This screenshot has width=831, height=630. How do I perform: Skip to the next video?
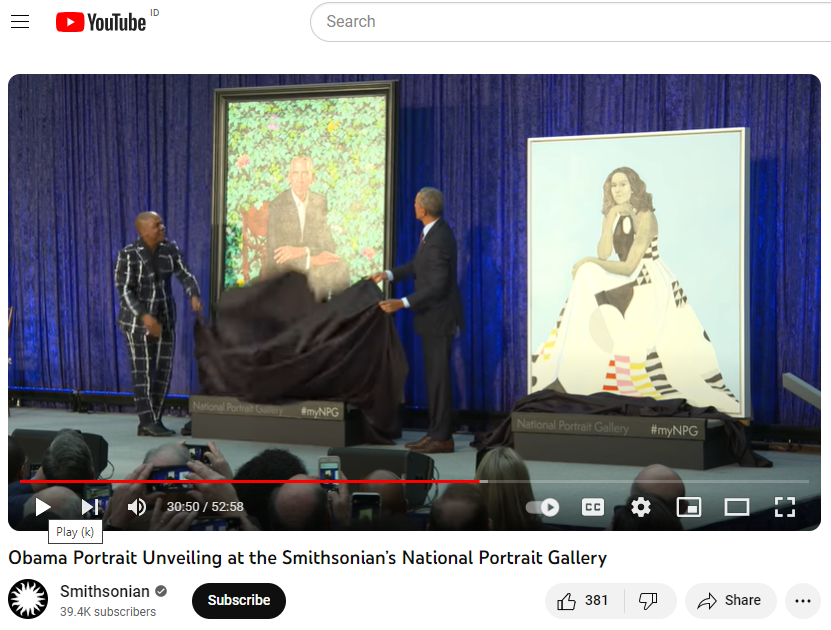click(90, 507)
